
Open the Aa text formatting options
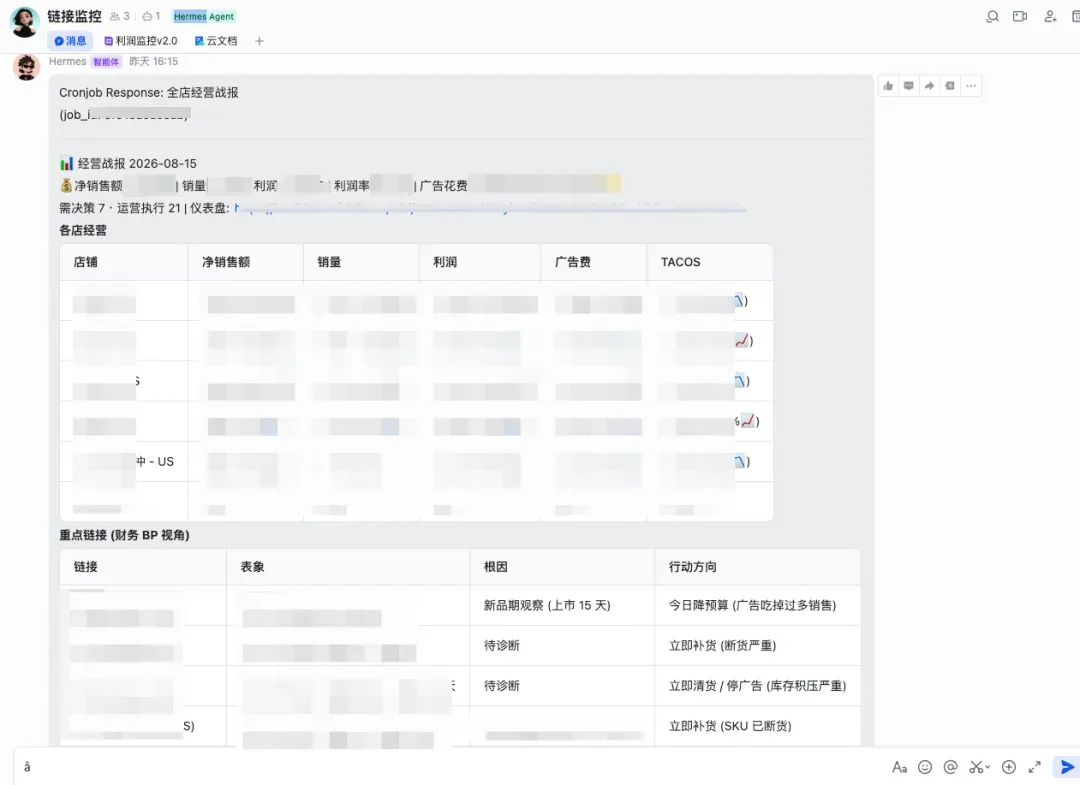click(x=899, y=767)
